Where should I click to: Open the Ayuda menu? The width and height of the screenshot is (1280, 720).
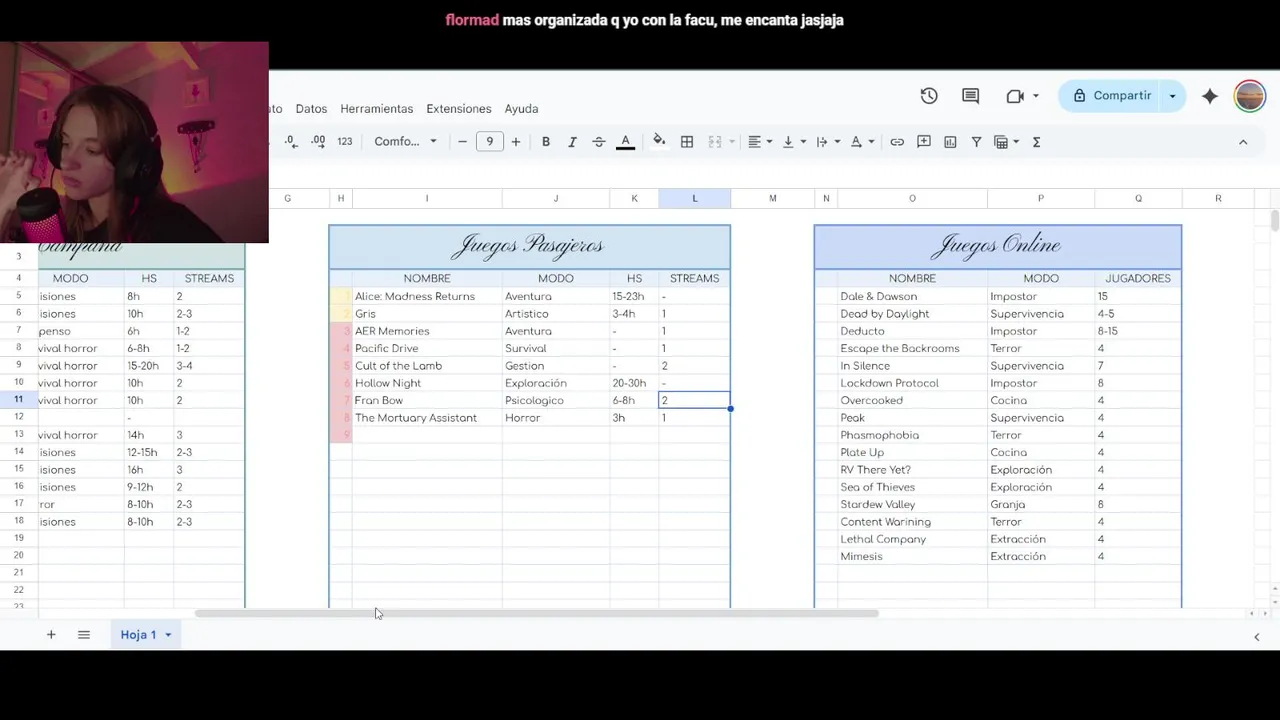pos(521,108)
